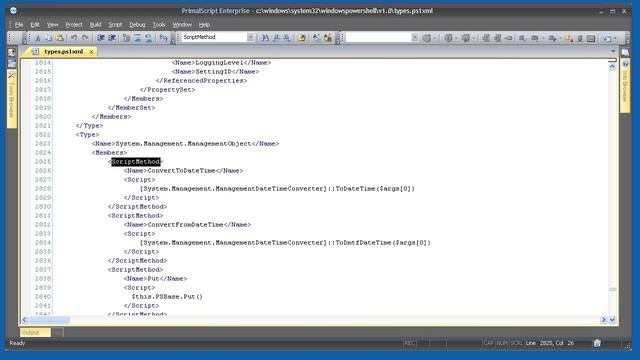Open the Help menu
The width and height of the screenshot is (640, 360).
204,24
